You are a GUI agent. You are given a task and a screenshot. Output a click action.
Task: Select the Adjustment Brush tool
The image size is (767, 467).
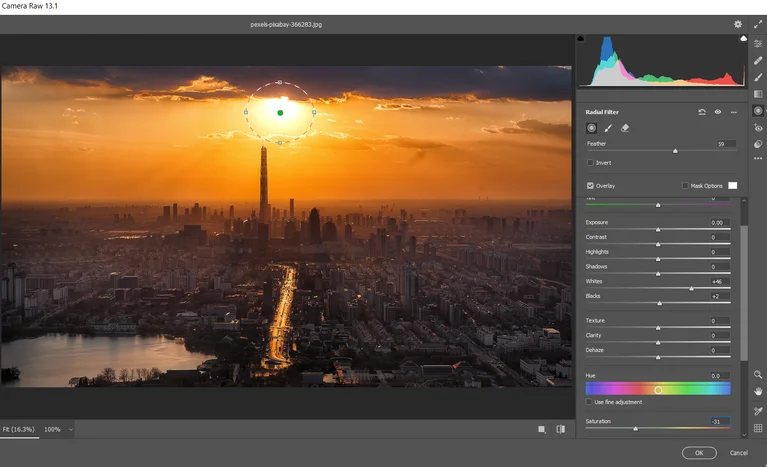[x=758, y=77]
